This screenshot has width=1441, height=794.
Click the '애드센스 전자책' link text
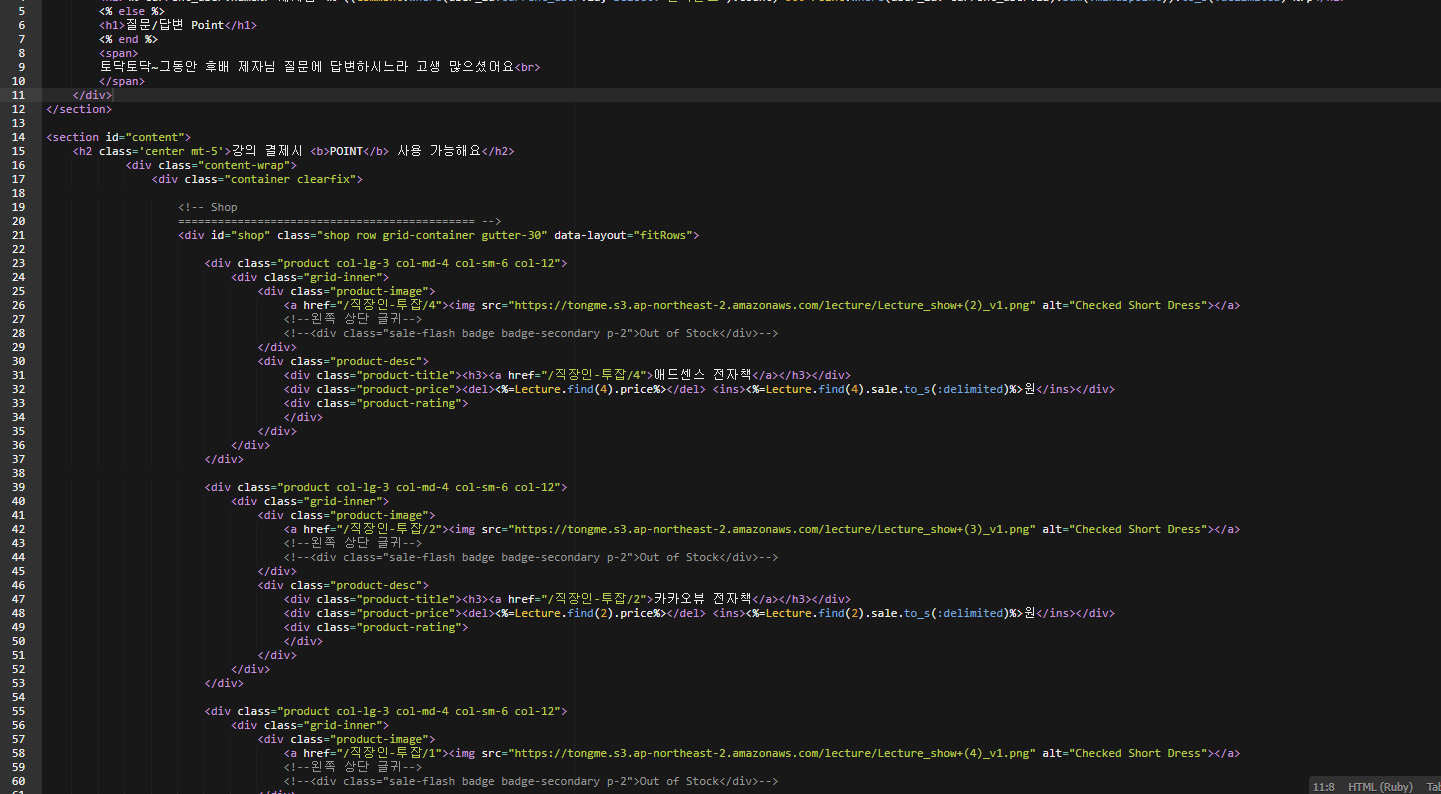(x=703, y=375)
